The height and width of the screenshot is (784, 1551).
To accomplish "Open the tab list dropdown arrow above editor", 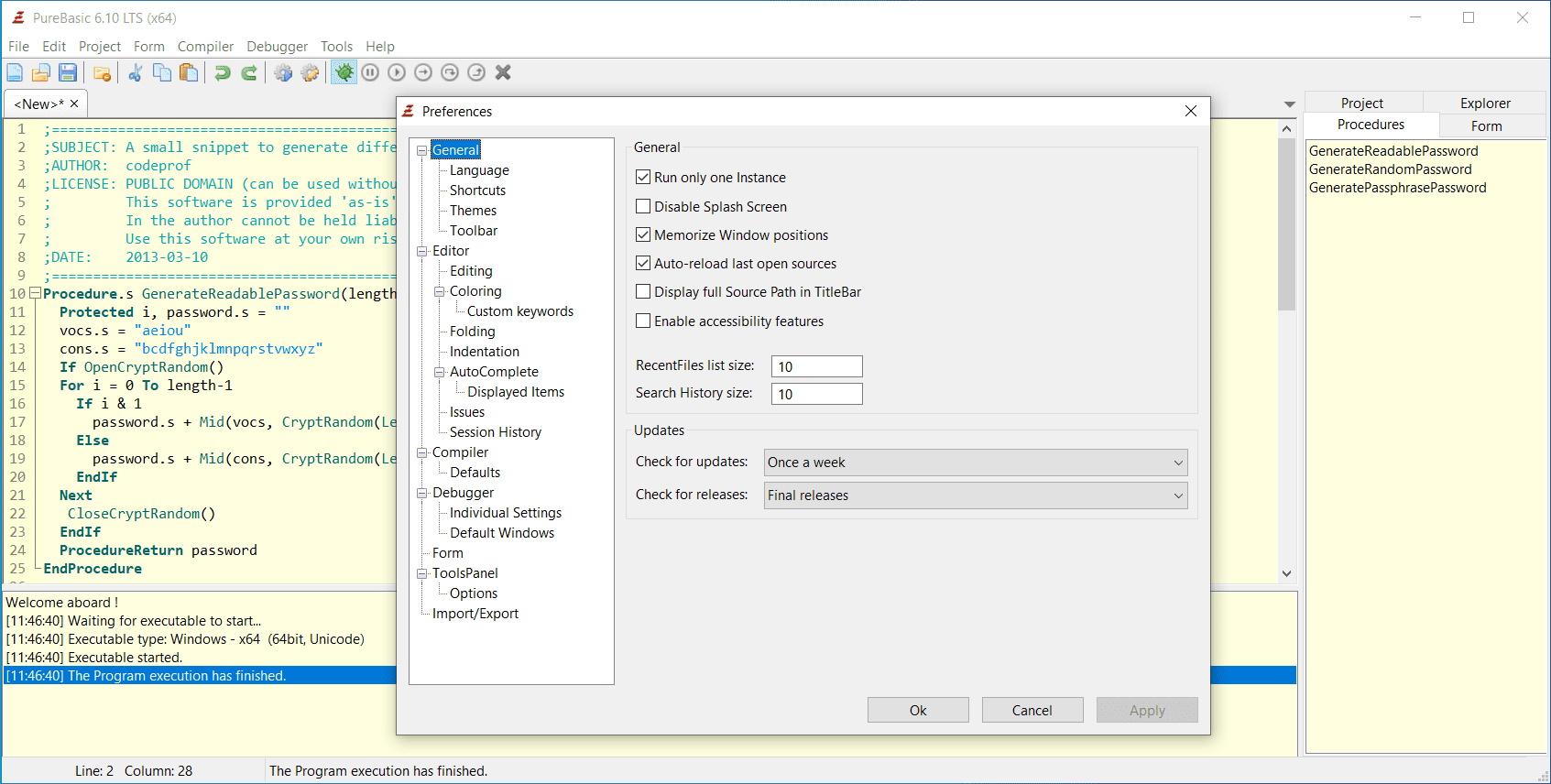I will point(1290,104).
